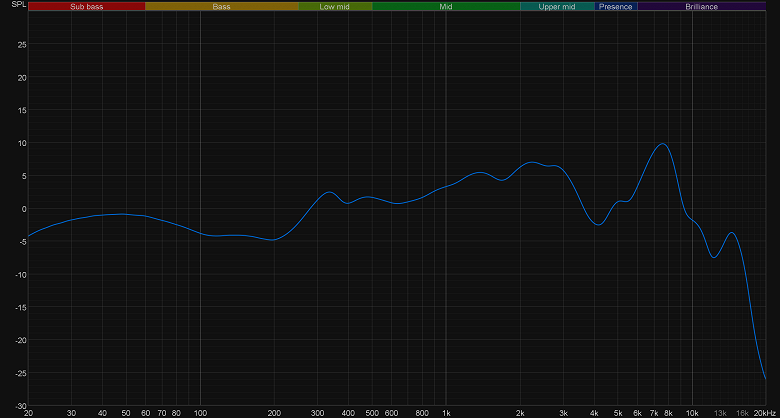The image size is (780, 418).
Task: Click the Mid frequency band label
Action: pos(446,6)
